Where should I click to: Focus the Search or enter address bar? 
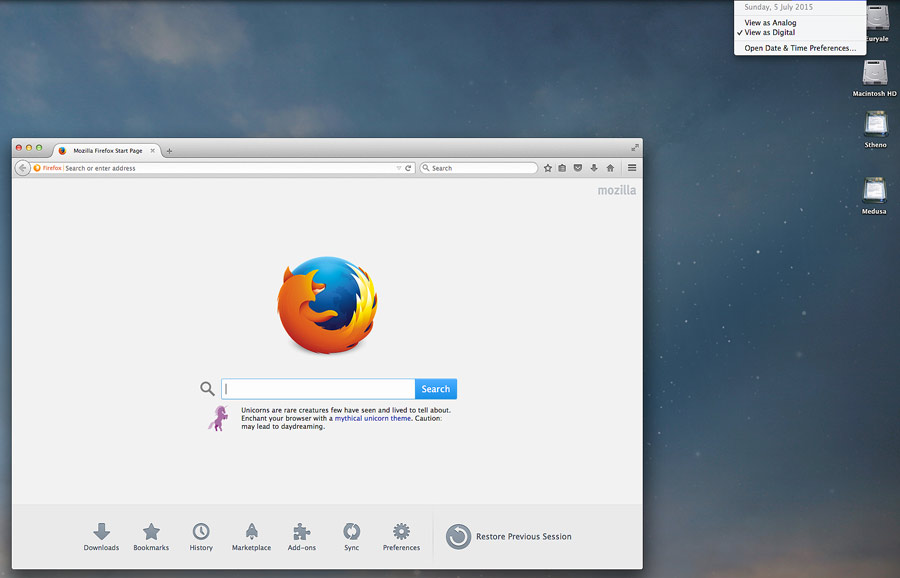click(x=230, y=168)
